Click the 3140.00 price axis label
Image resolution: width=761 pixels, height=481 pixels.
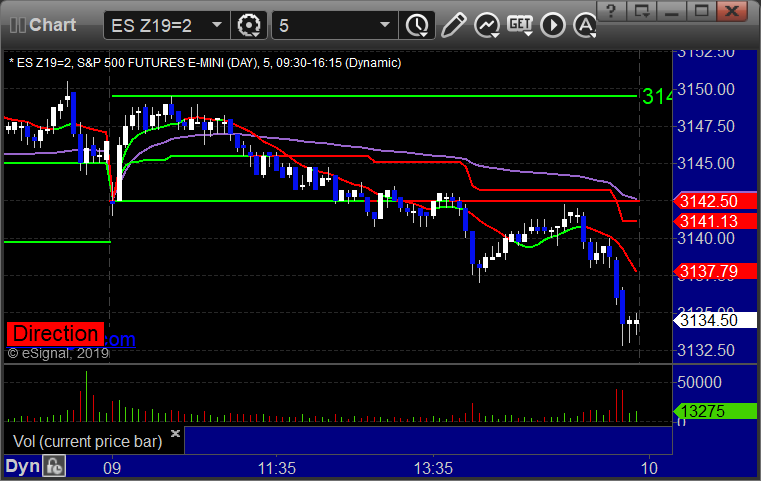coord(706,238)
